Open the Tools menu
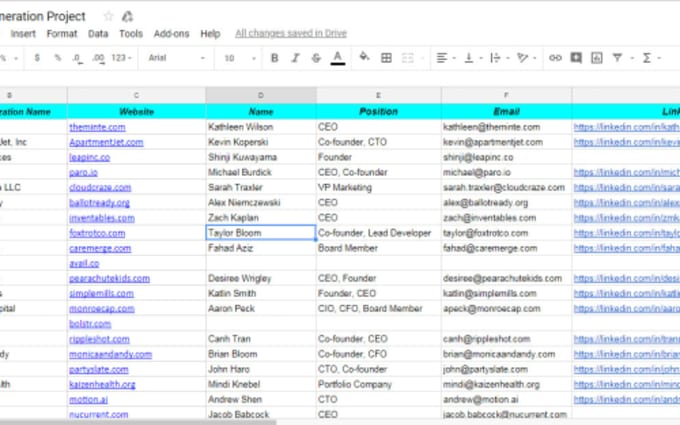Image resolution: width=680 pixels, height=425 pixels. click(131, 34)
